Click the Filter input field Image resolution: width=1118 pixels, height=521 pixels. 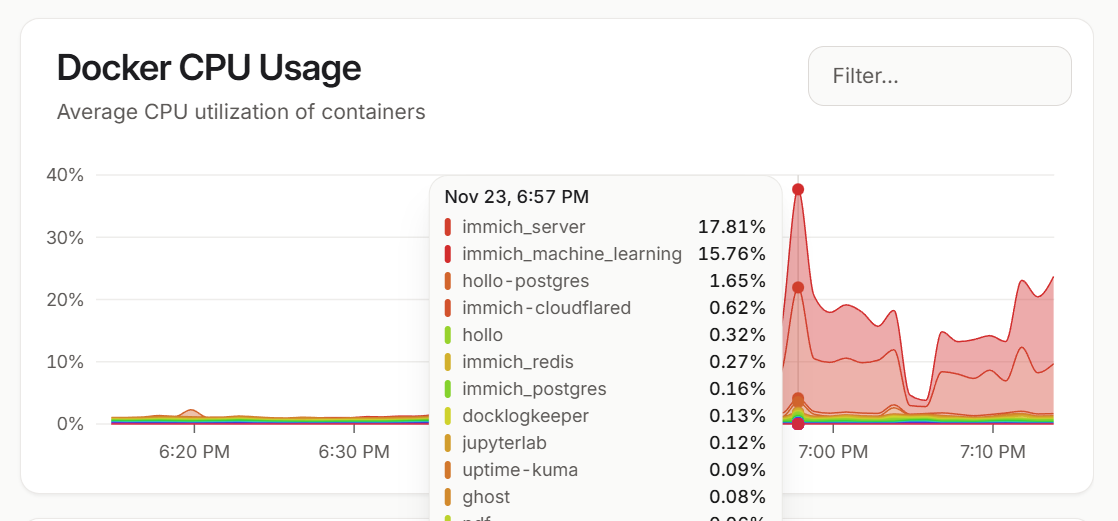coord(939,76)
